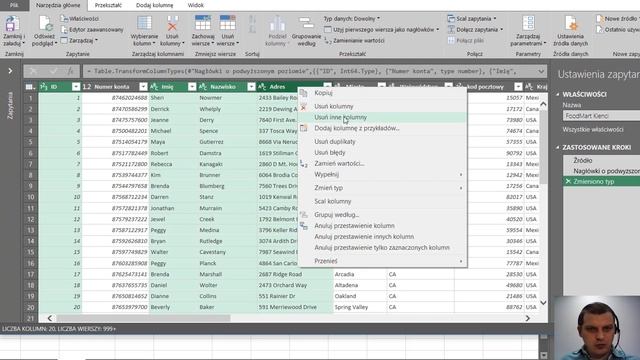
Task: Open the Plik tab
Action: click(x=14, y=5)
